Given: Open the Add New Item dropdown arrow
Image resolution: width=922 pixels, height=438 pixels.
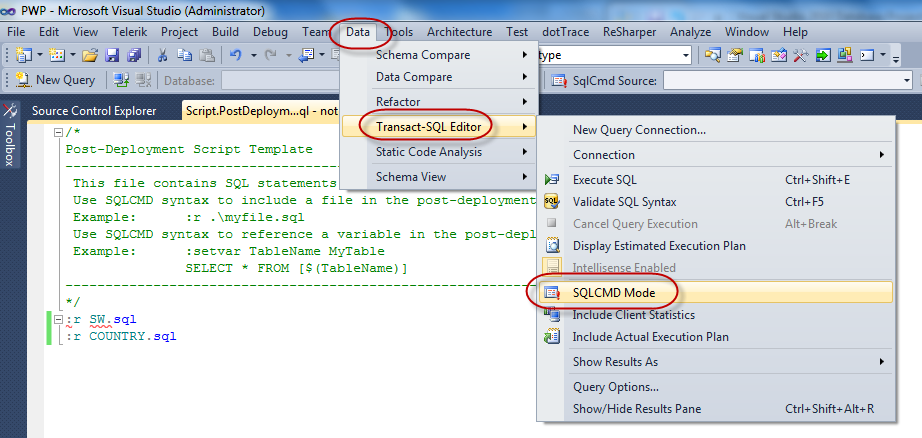Looking at the screenshot, I should coord(73,55).
